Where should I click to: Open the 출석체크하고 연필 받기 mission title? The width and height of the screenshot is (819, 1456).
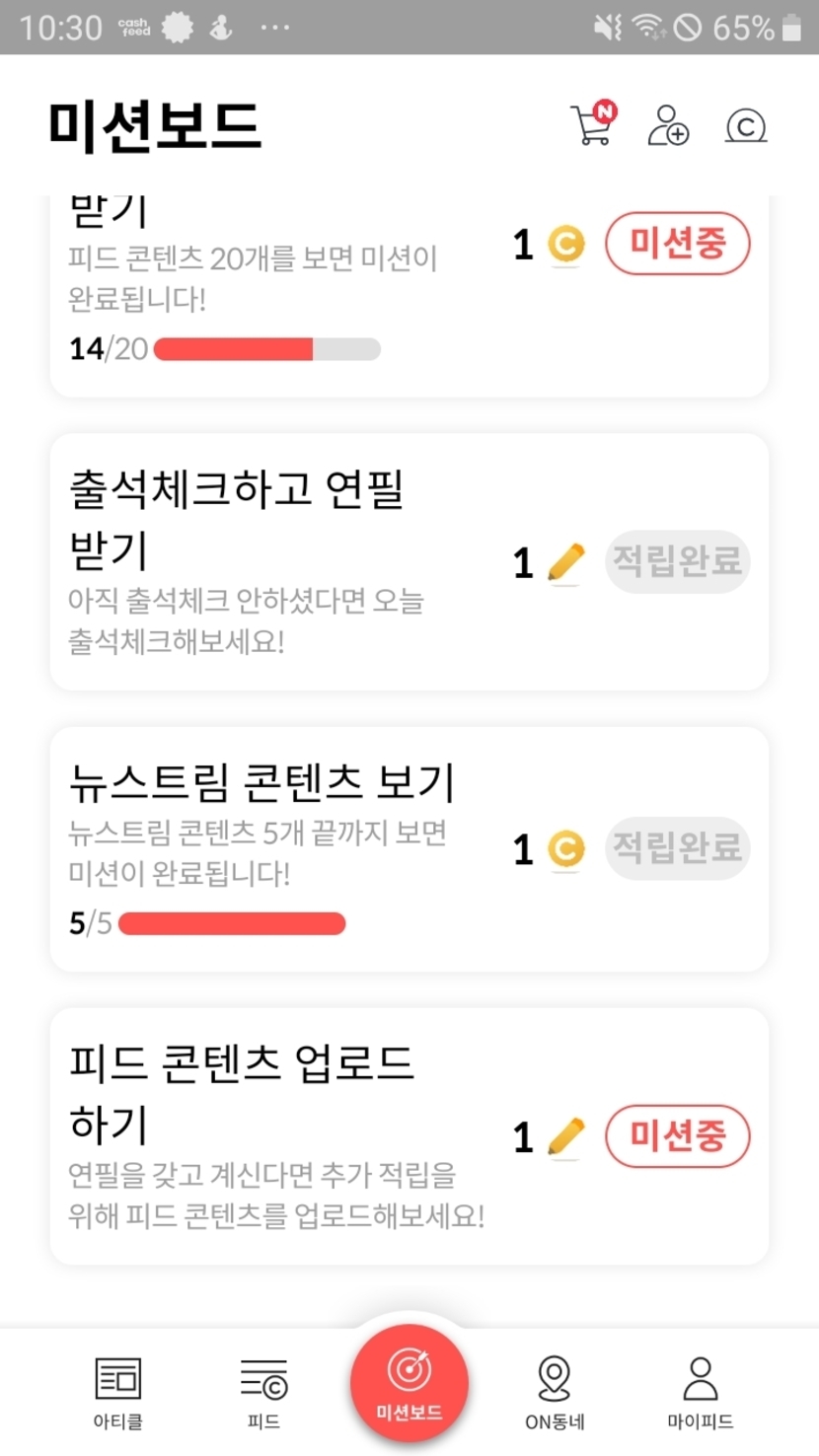237,519
